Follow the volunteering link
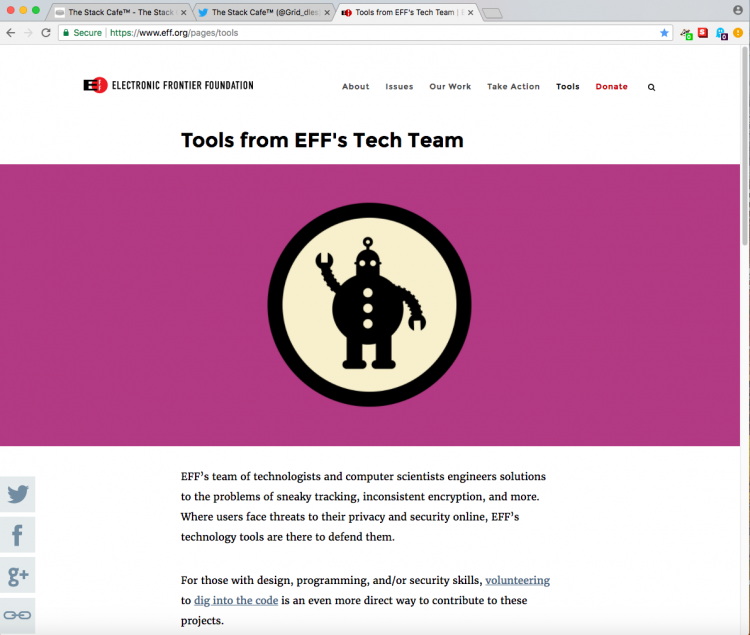The width and height of the screenshot is (750, 635). (518, 580)
